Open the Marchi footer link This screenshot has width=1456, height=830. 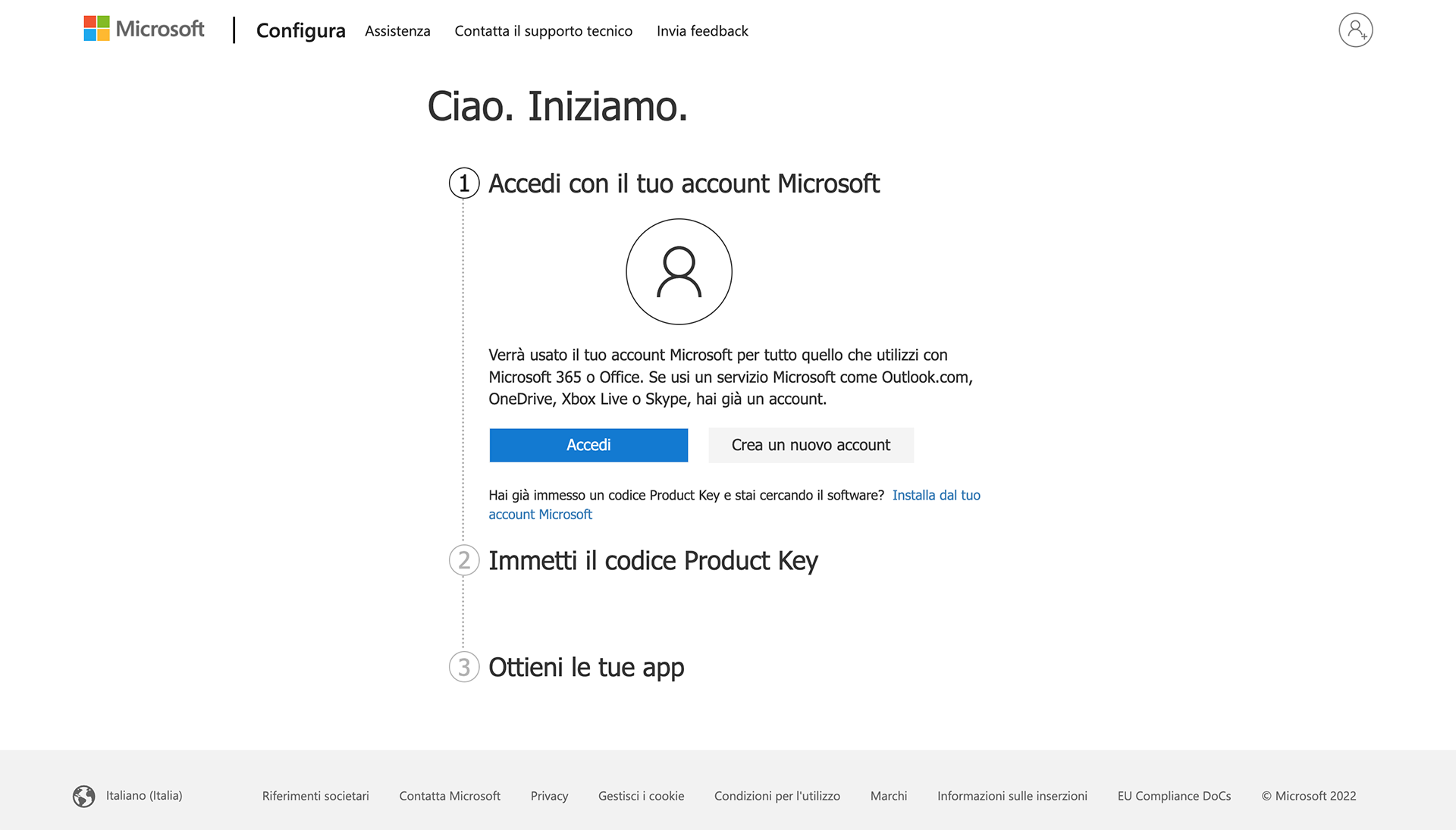[889, 796]
